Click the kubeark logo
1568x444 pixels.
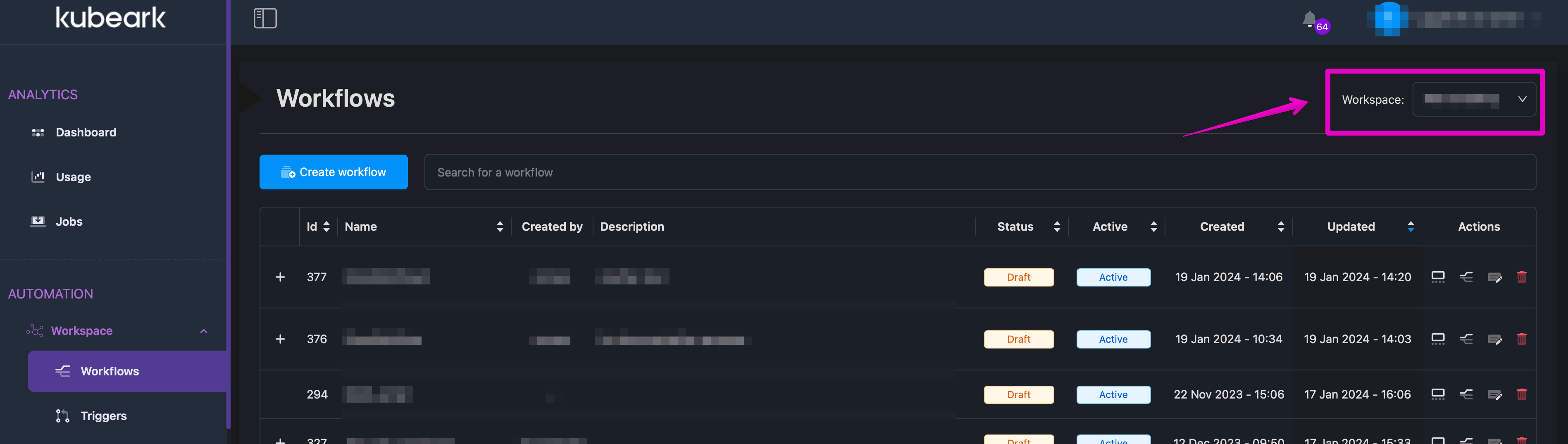click(x=110, y=18)
